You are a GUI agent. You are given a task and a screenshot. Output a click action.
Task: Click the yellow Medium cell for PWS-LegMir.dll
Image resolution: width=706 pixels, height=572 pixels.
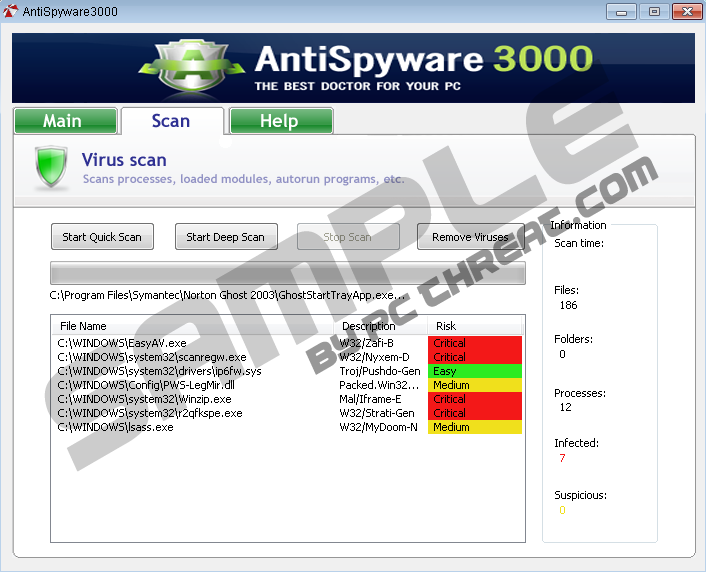tap(475, 385)
